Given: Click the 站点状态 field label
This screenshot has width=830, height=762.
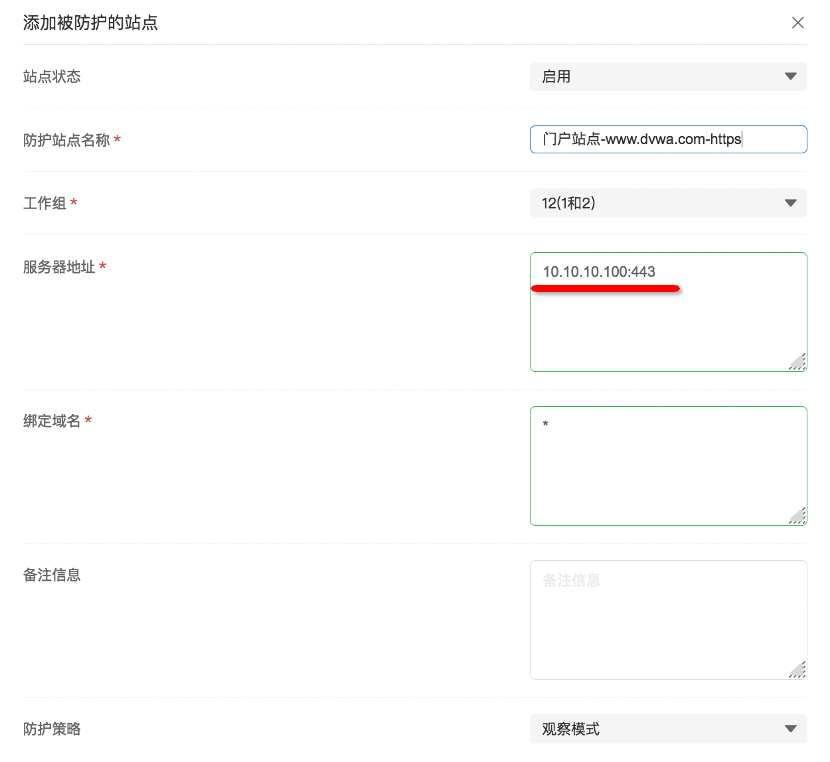Looking at the screenshot, I should pos(52,76).
